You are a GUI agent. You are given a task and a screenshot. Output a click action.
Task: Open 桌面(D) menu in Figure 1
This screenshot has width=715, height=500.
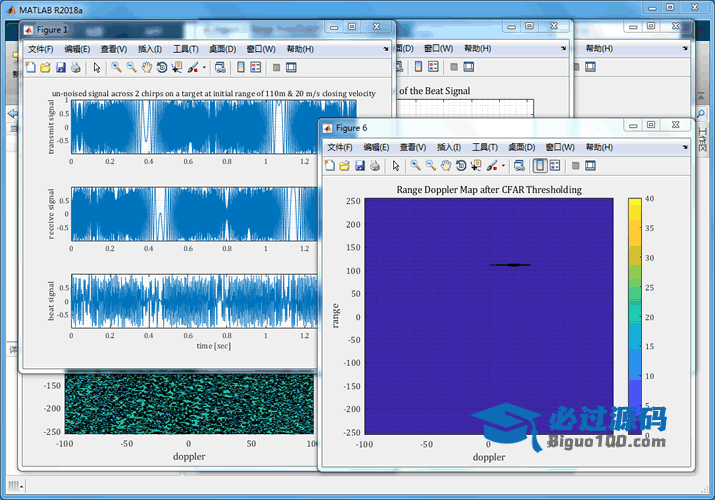pyautogui.click(x=223, y=49)
